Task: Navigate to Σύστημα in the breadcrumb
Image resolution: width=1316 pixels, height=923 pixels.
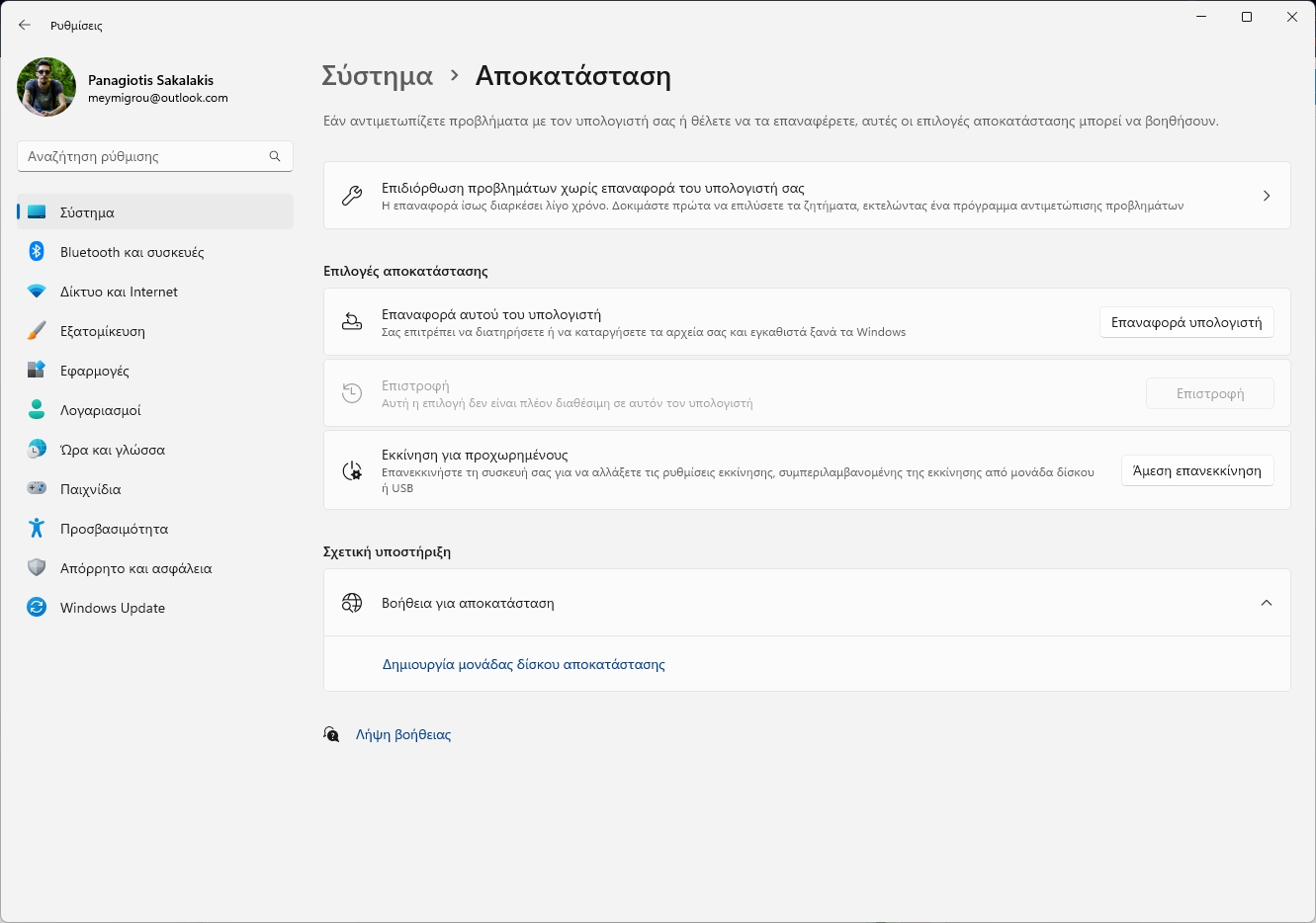Action: [x=378, y=76]
